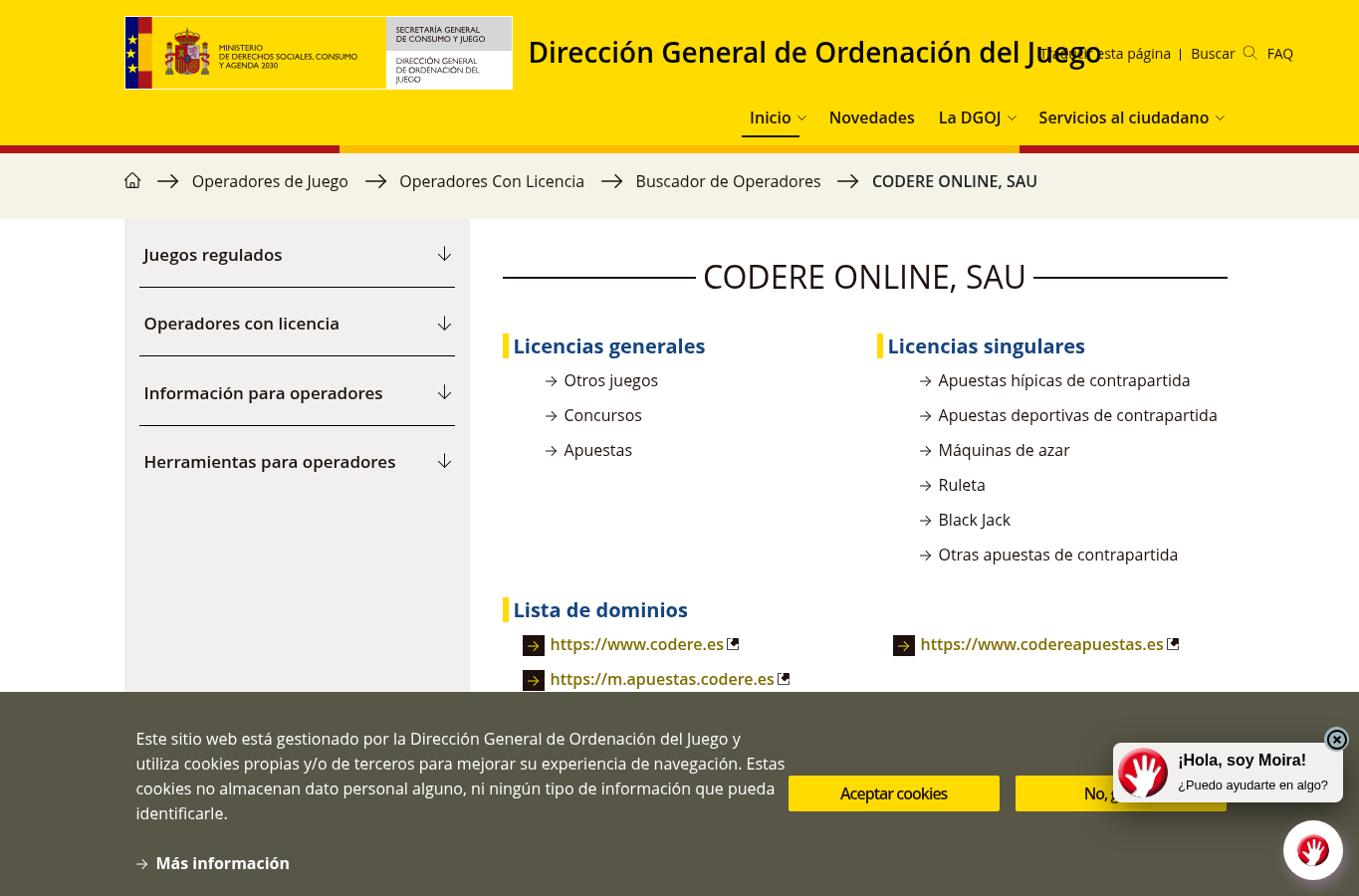Screen dimensions: 1359x896
Task: Click the Ministerio government logo
Action: [319, 53]
